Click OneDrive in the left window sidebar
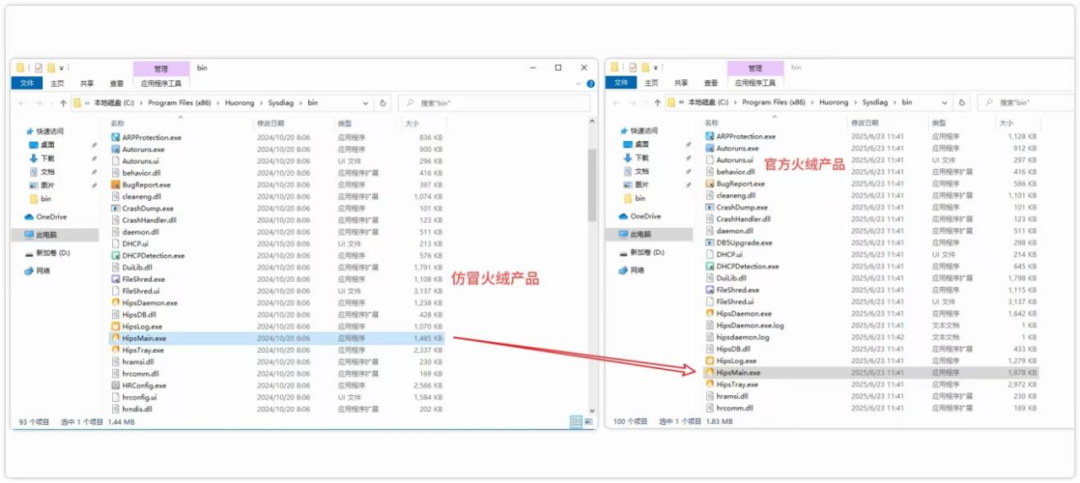 (50, 216)
